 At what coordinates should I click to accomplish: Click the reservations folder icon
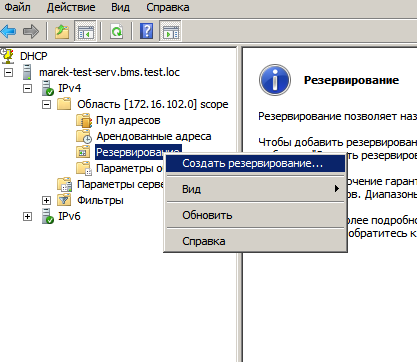click(x=83, y=152)
